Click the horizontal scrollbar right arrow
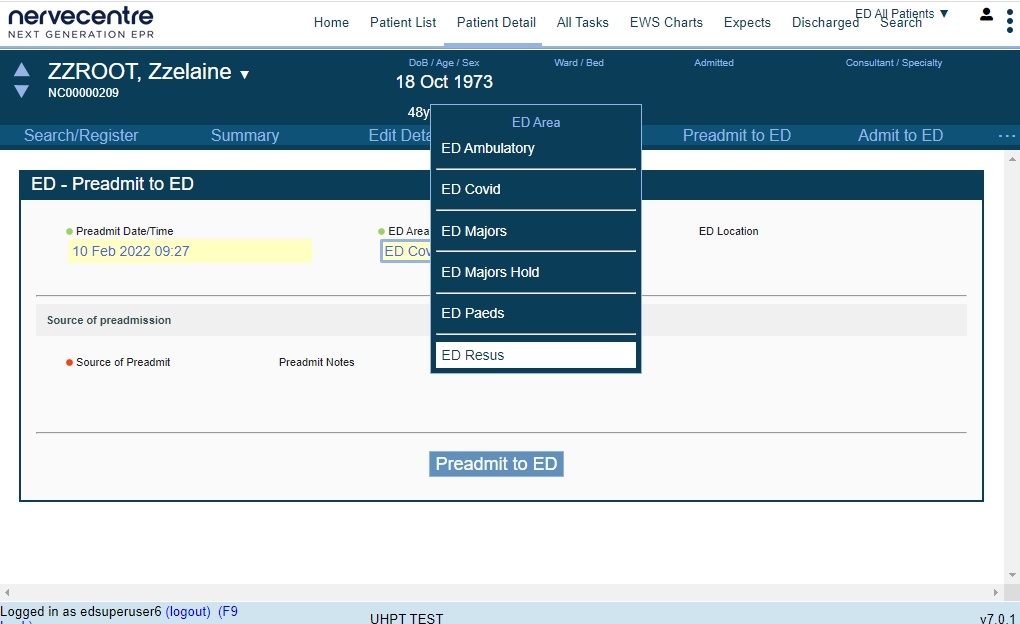The image size is (1020, 624). point(995,592)
